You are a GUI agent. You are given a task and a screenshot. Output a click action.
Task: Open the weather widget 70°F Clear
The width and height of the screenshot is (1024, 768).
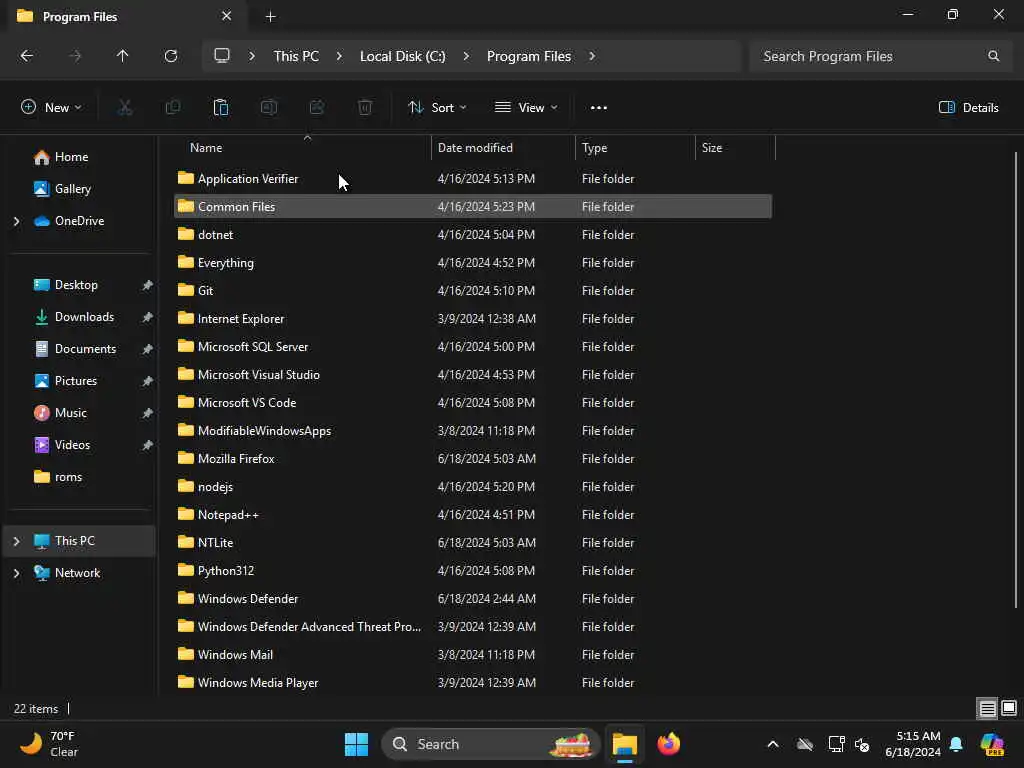click(49, 744)
